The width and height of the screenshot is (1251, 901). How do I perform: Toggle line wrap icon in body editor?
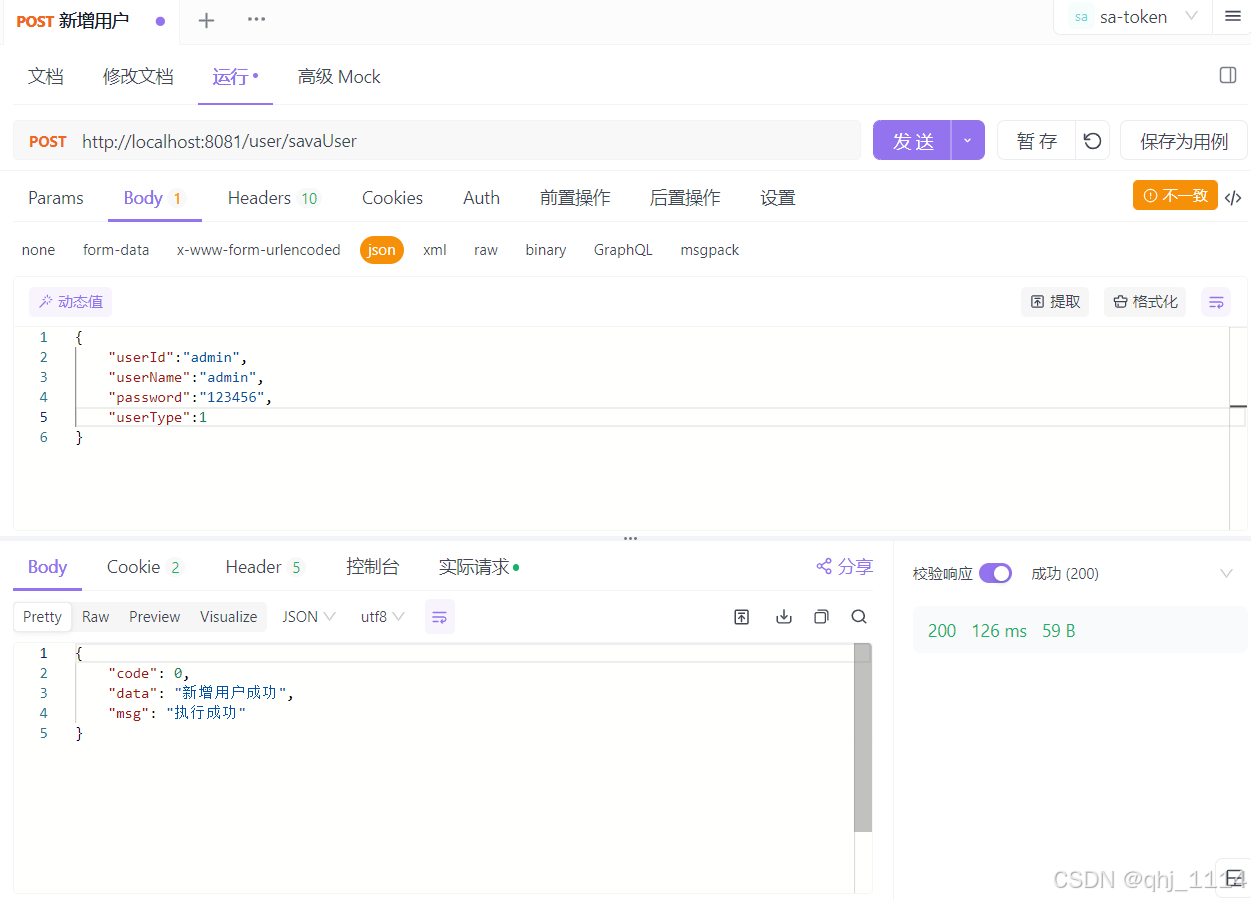[x=1216, y=301]
